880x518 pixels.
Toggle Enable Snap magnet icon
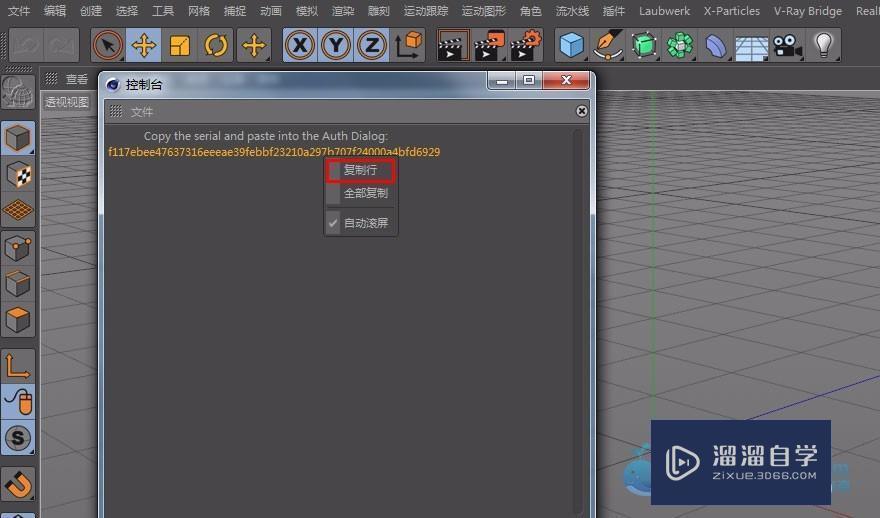(x=17, y=484)
